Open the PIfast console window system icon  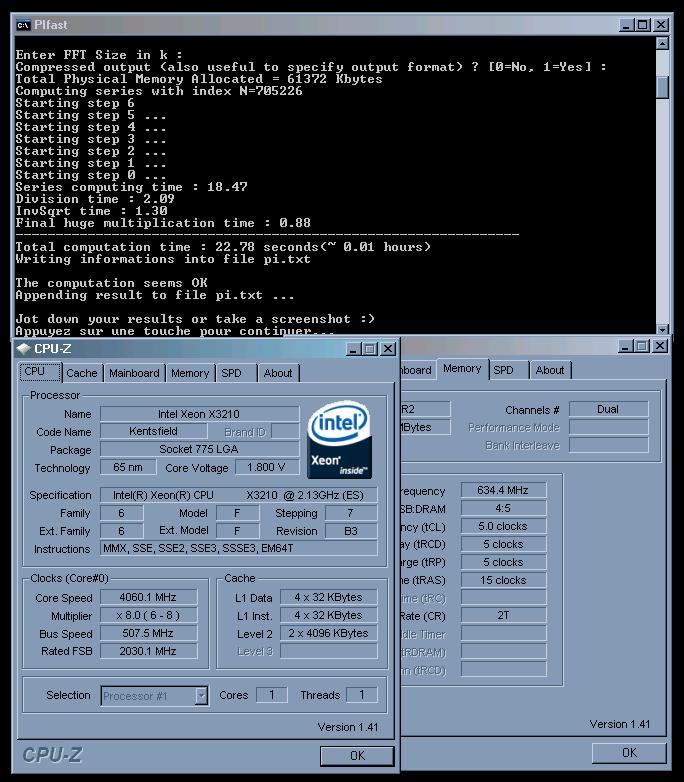coord(23,25)
